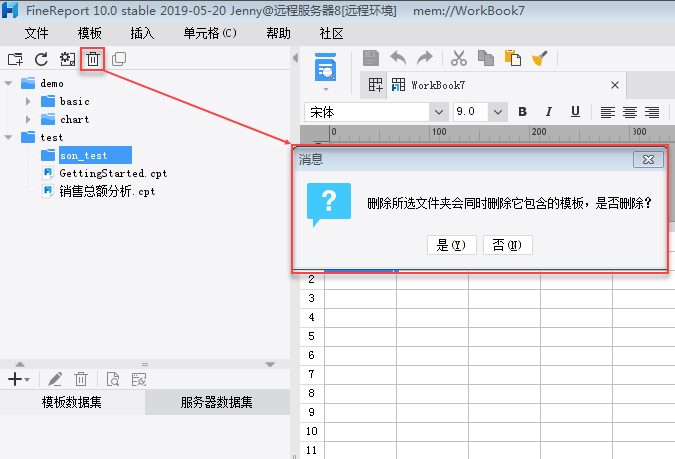This screenshot has width=675, height=459.
Task: Click the pencil edit dataset icon
Action: tap(55, 379)
